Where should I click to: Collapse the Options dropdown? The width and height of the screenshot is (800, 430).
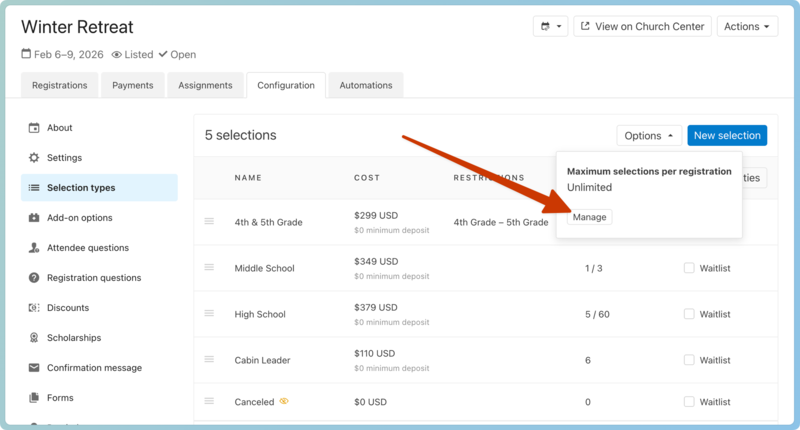649,136
